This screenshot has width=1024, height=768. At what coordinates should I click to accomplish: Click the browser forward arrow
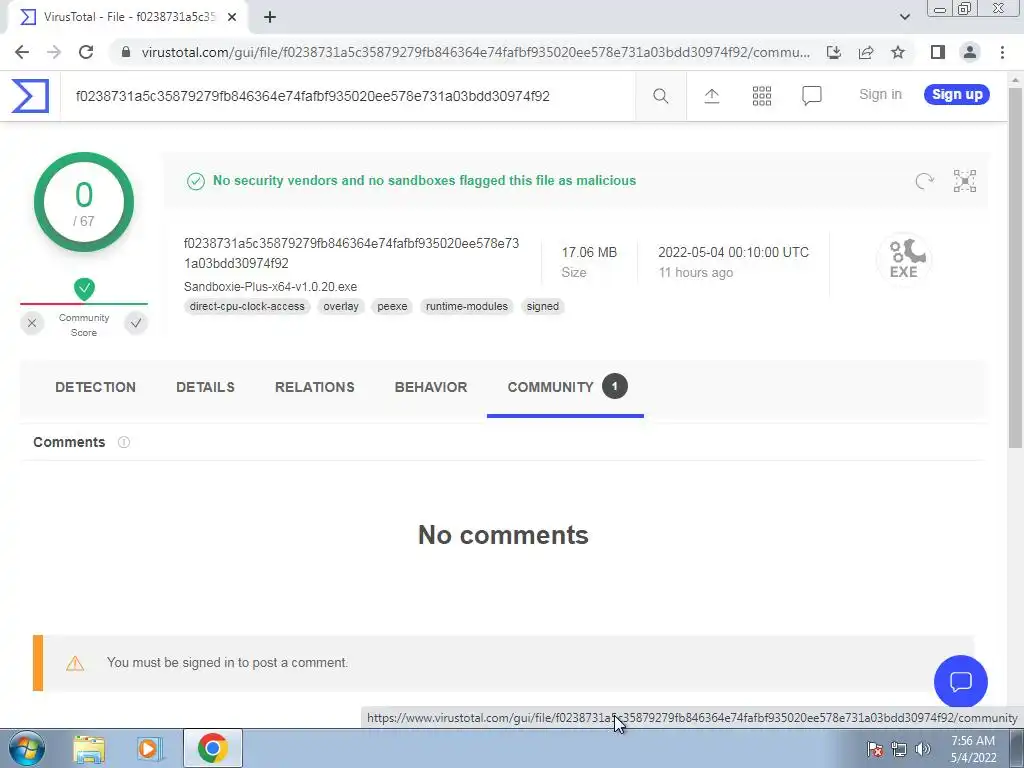click(x=54, y=52)
